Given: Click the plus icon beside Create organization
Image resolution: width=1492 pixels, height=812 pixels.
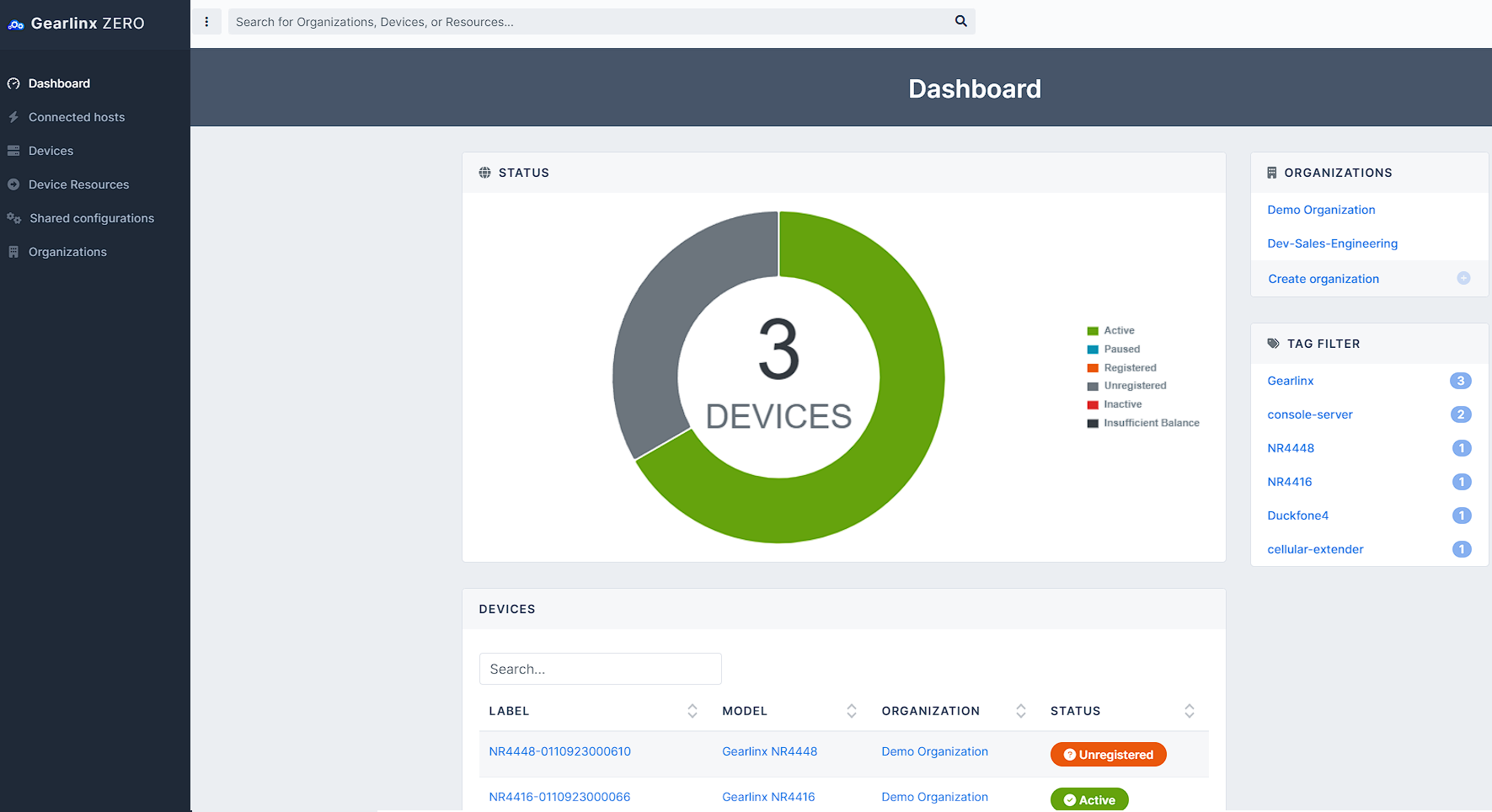Looking at the screenshot, I should [1463, 278].
